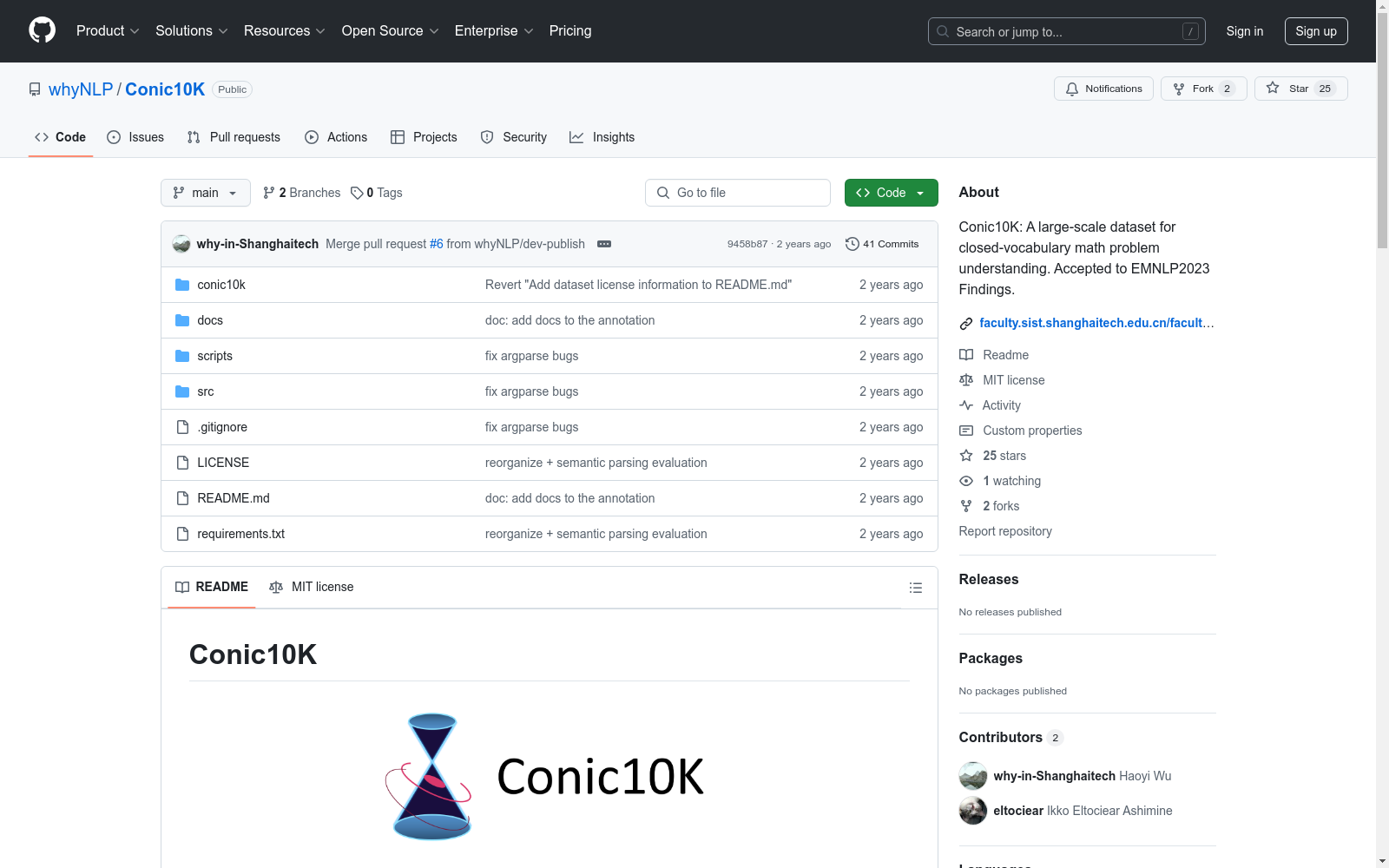Click the .gitignore file icon
Viewport: 1389px width, 868px height.
(182, 427)
